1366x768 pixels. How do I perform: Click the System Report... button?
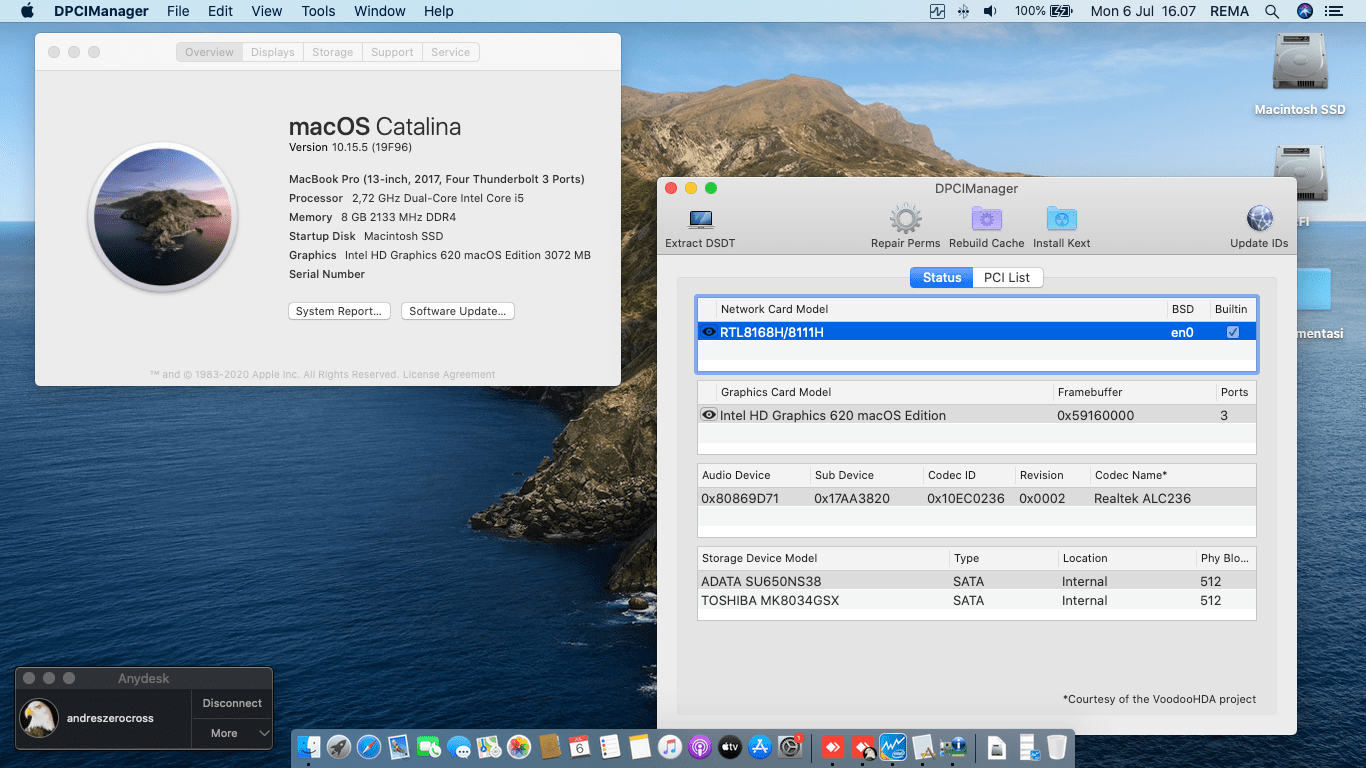339,311
